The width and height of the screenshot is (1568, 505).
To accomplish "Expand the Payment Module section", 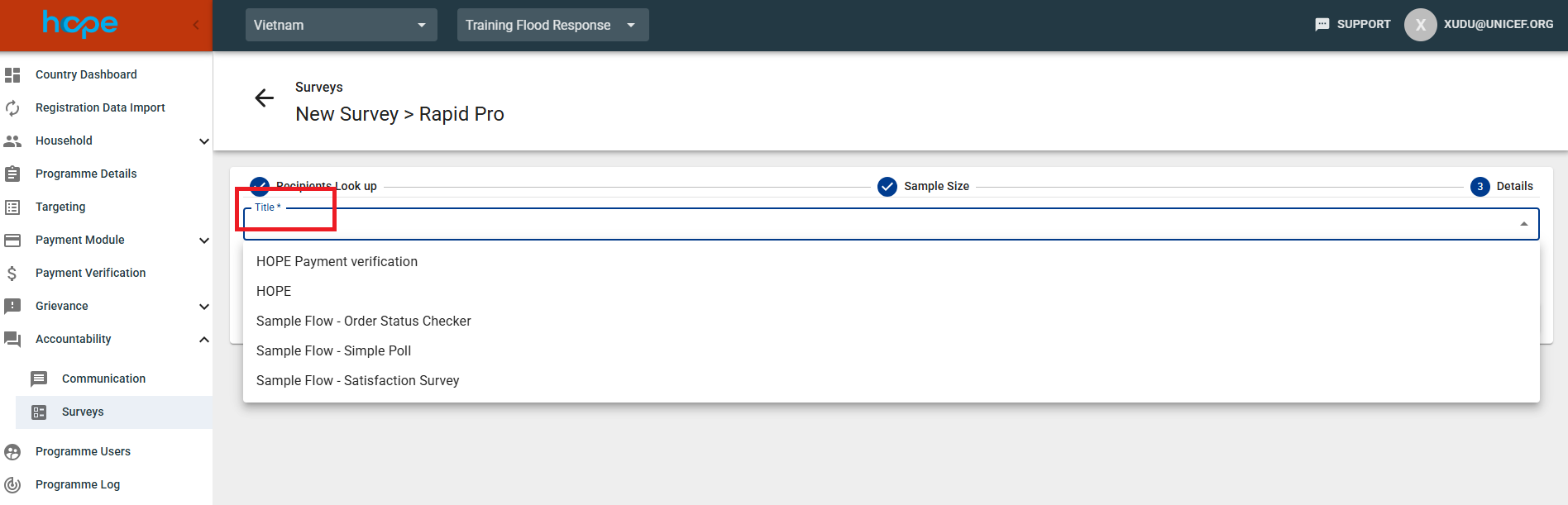I will 203,241.
